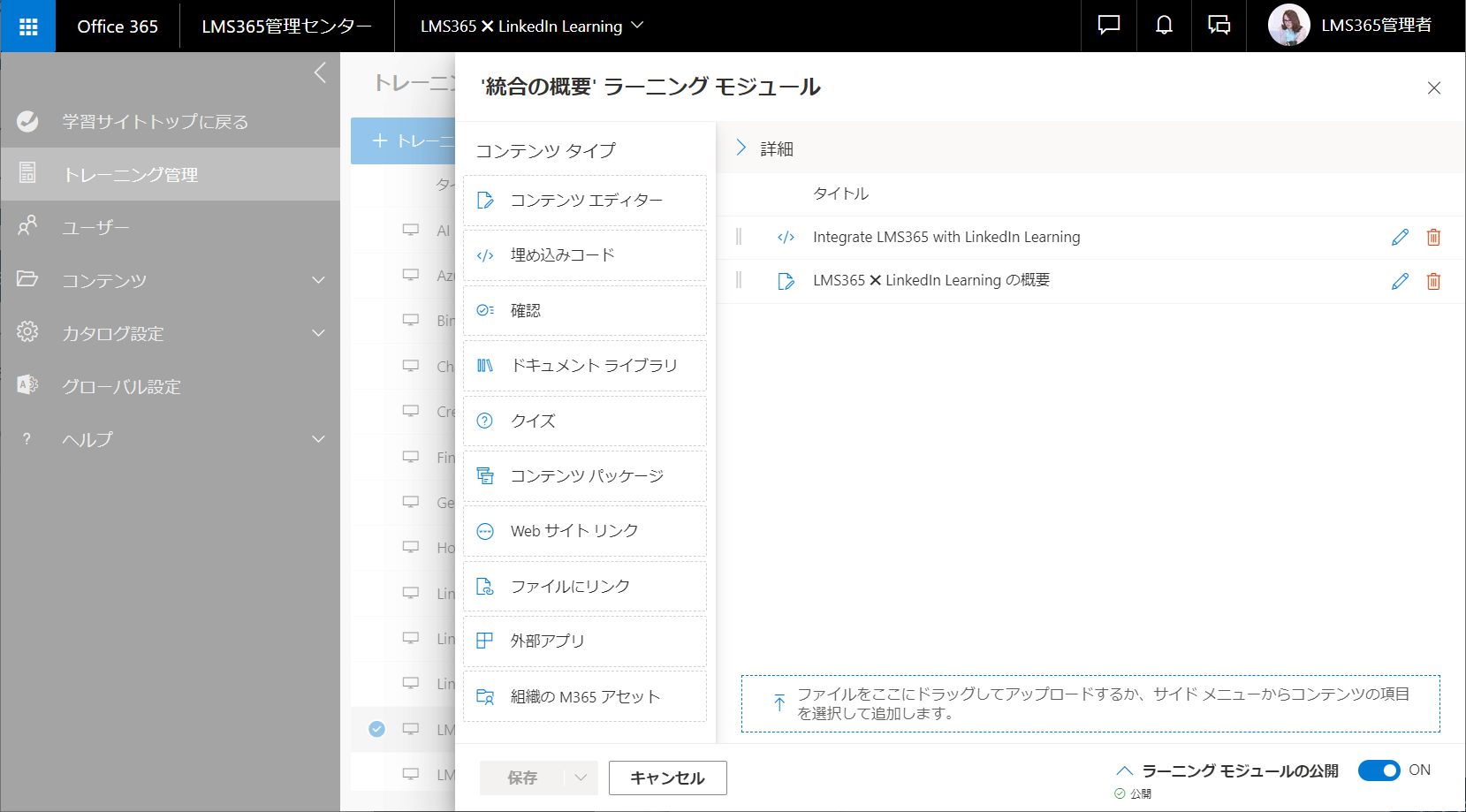This screenshot has height=812, width=1466.
Task: Click the upload arrow icon in drop zone
Action: [779, 703]
